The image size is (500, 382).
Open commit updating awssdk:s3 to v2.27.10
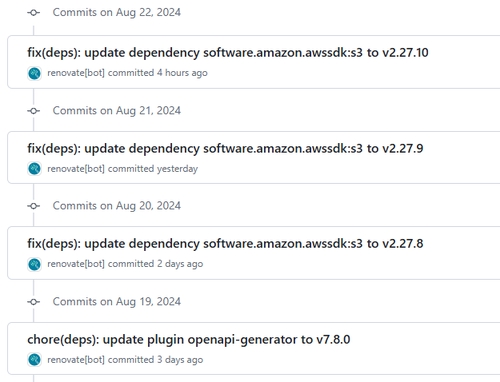coord(228,53)
